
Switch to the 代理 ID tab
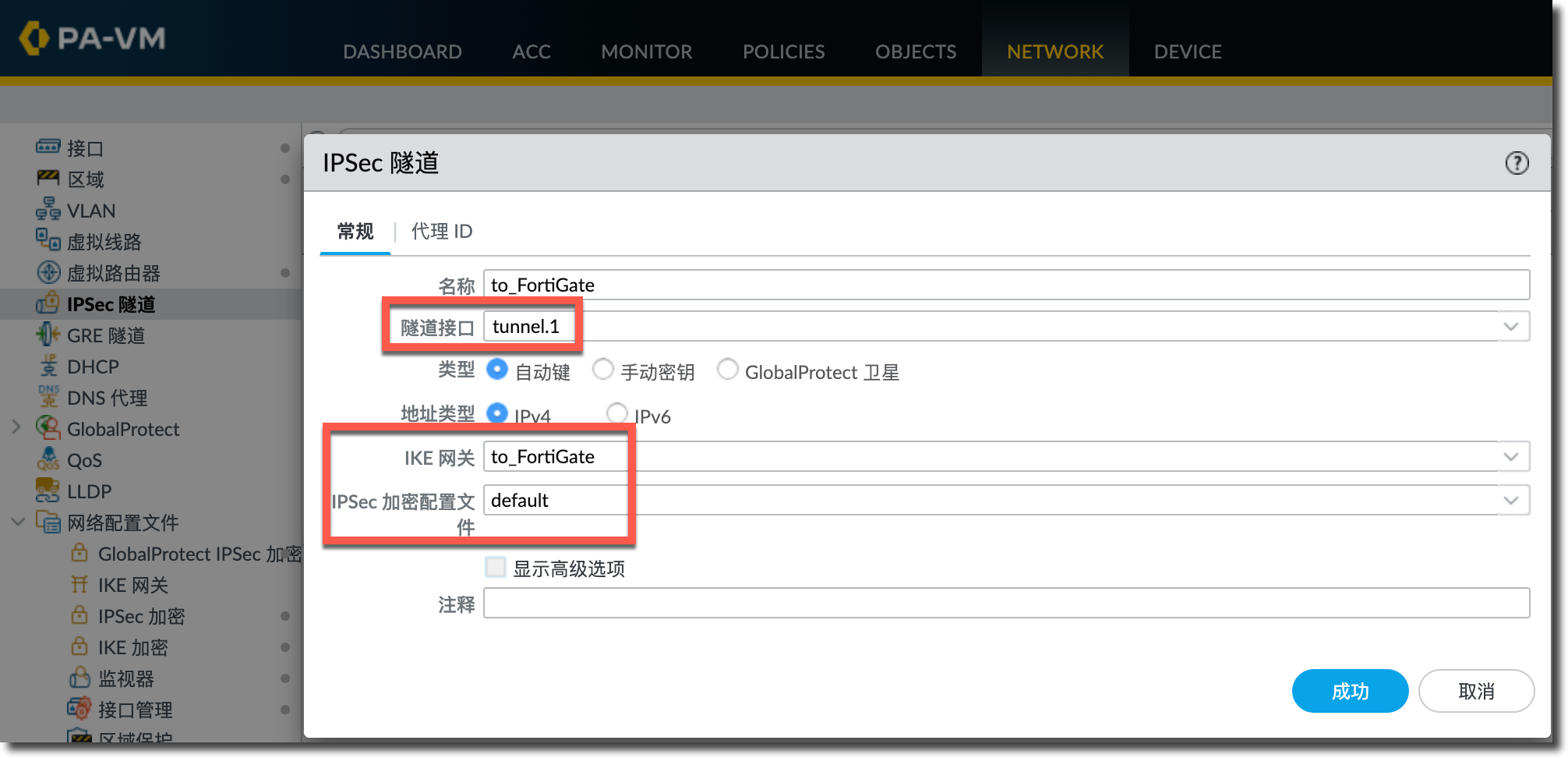tap(441, 232)
